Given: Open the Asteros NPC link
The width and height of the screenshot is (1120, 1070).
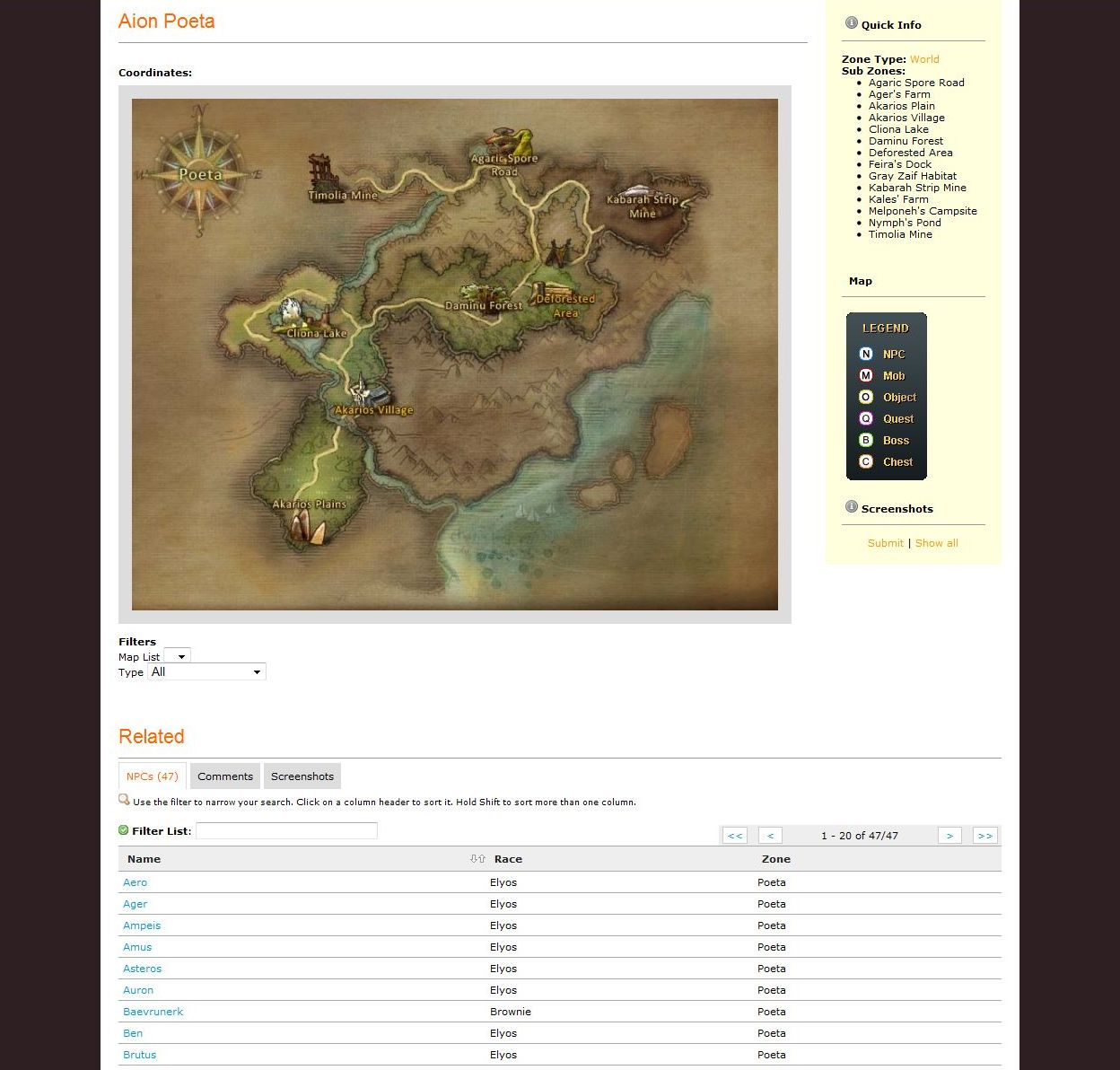Looking at the screenshot, I should click(142, 969).
